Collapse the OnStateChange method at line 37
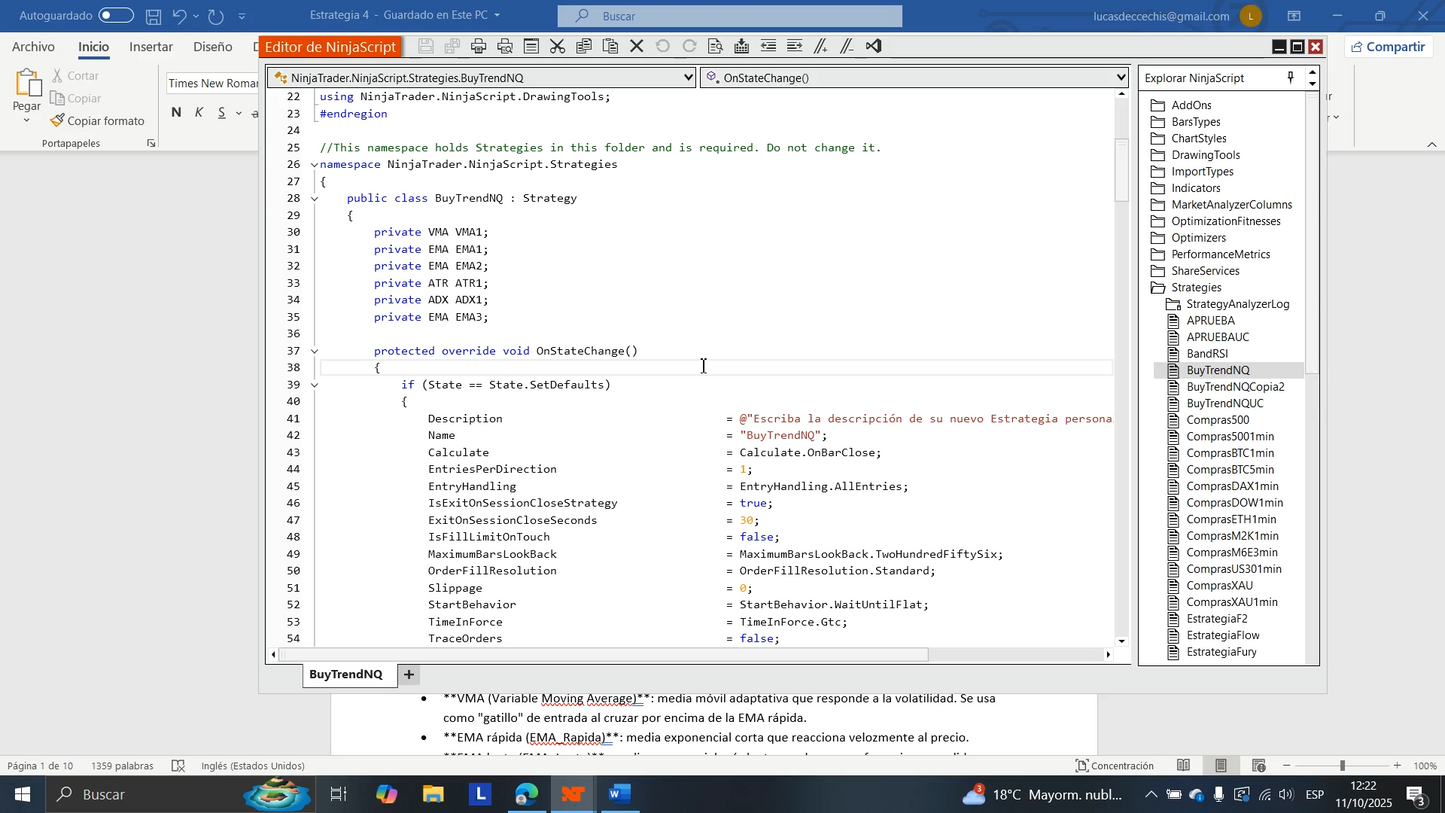The image size is (1445, 813). (314, 351)
